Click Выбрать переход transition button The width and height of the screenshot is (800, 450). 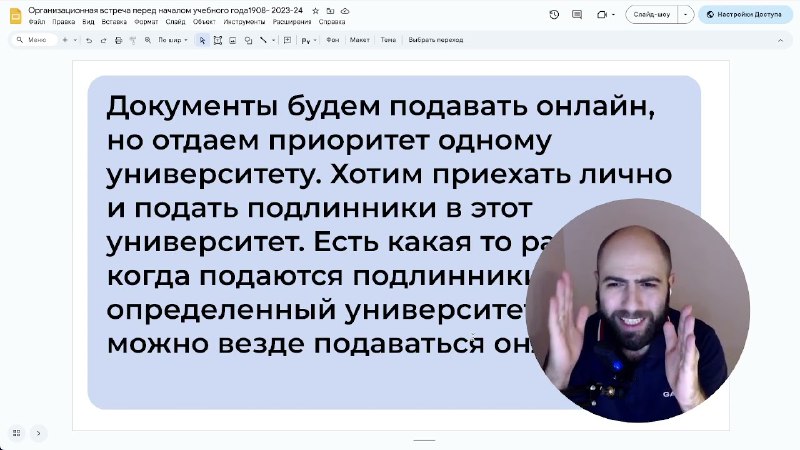(x=436, y=40)
